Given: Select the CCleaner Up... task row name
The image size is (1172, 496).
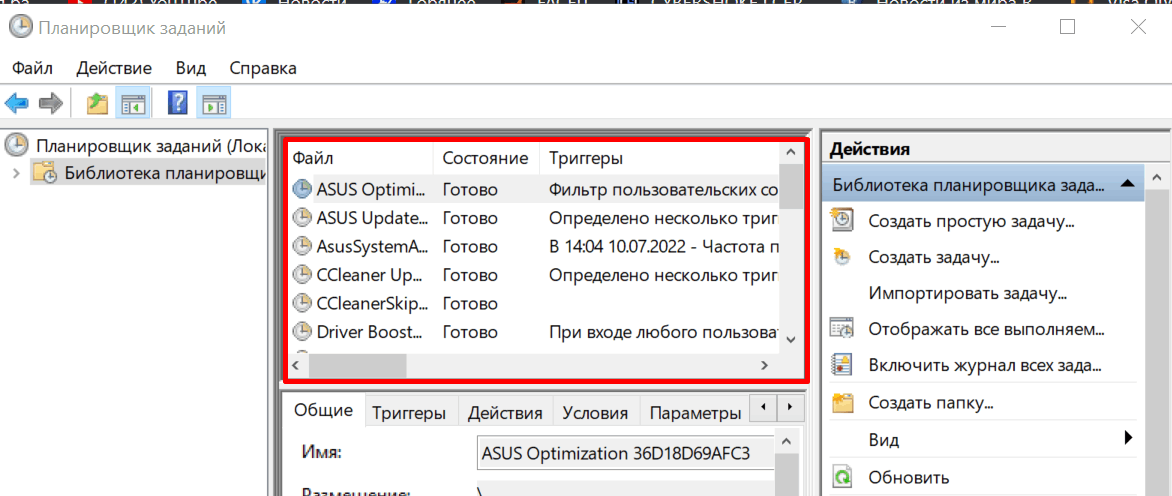Looking at the screenshot, I should click(x=371, y=275).
